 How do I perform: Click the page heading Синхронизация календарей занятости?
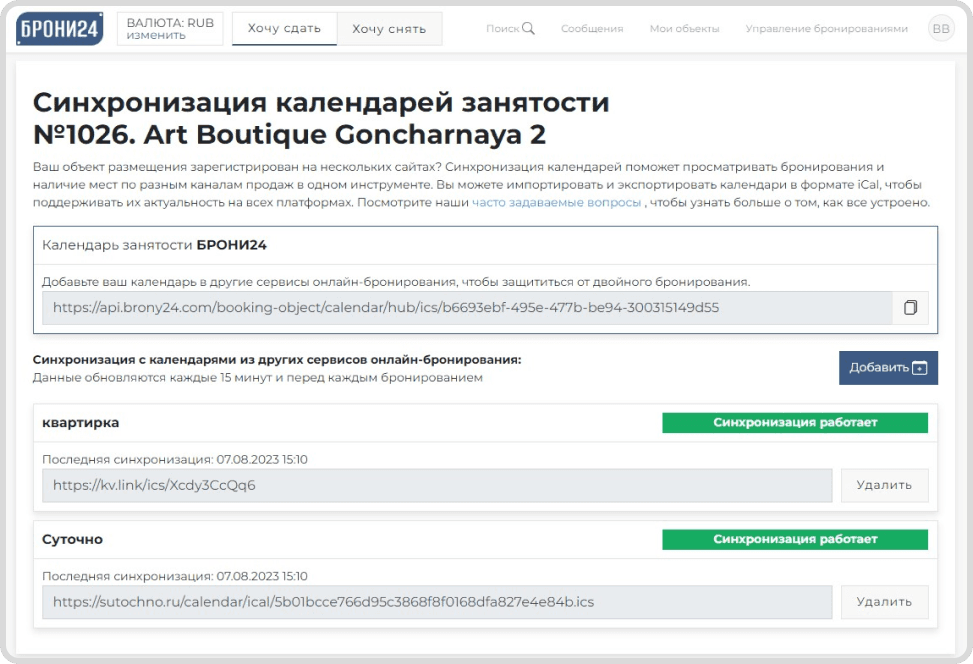pos(321,102)
